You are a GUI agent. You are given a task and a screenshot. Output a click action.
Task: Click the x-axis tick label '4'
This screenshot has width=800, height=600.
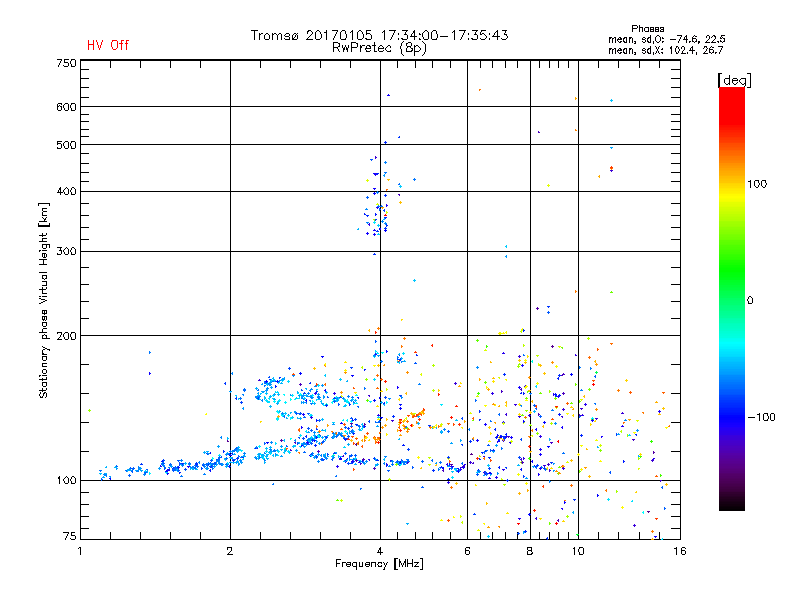(380, 551)
